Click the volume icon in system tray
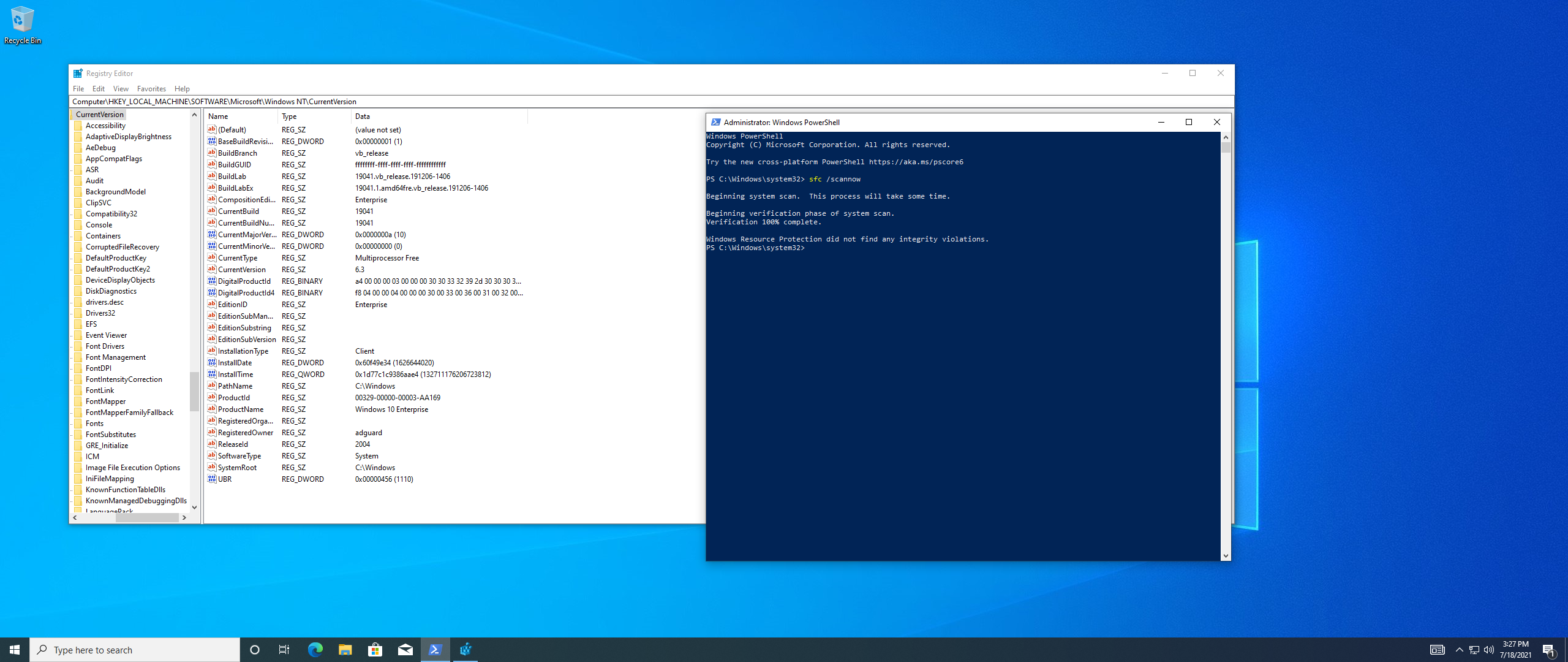The height and width of the screenshot is (662, 1568). coord(1488,650)
